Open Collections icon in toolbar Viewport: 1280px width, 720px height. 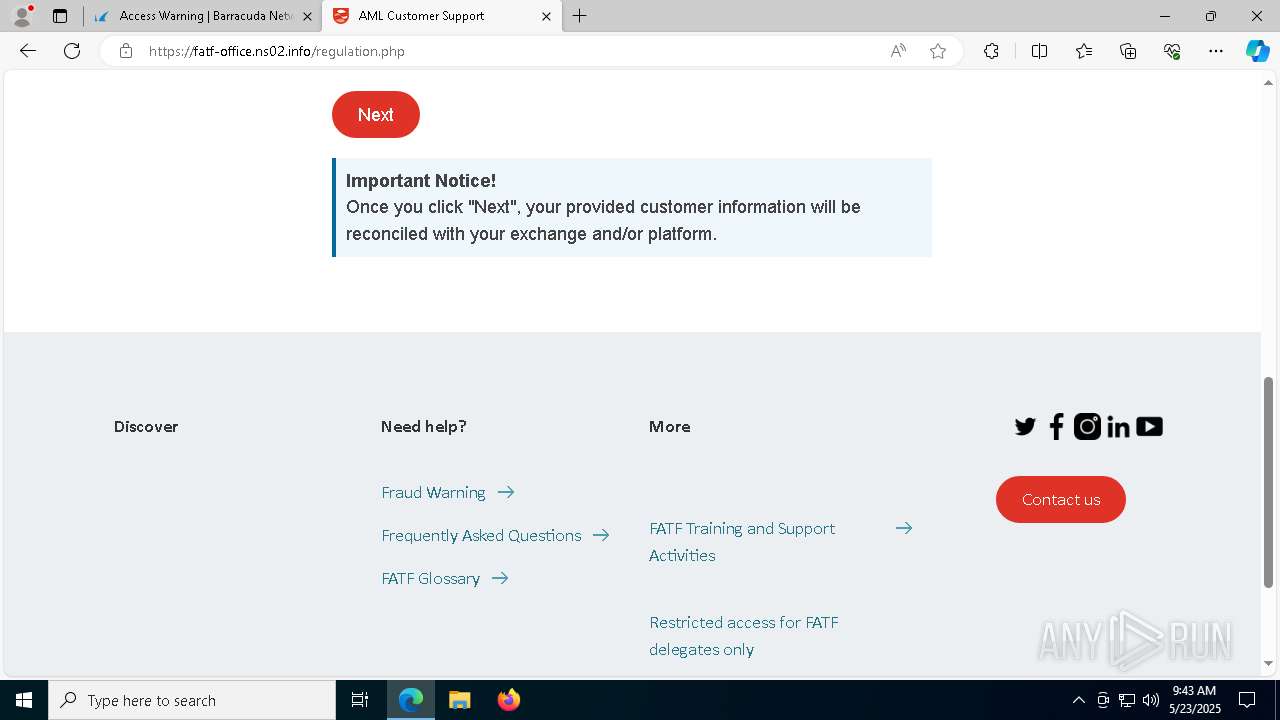tap(1128, 51)
